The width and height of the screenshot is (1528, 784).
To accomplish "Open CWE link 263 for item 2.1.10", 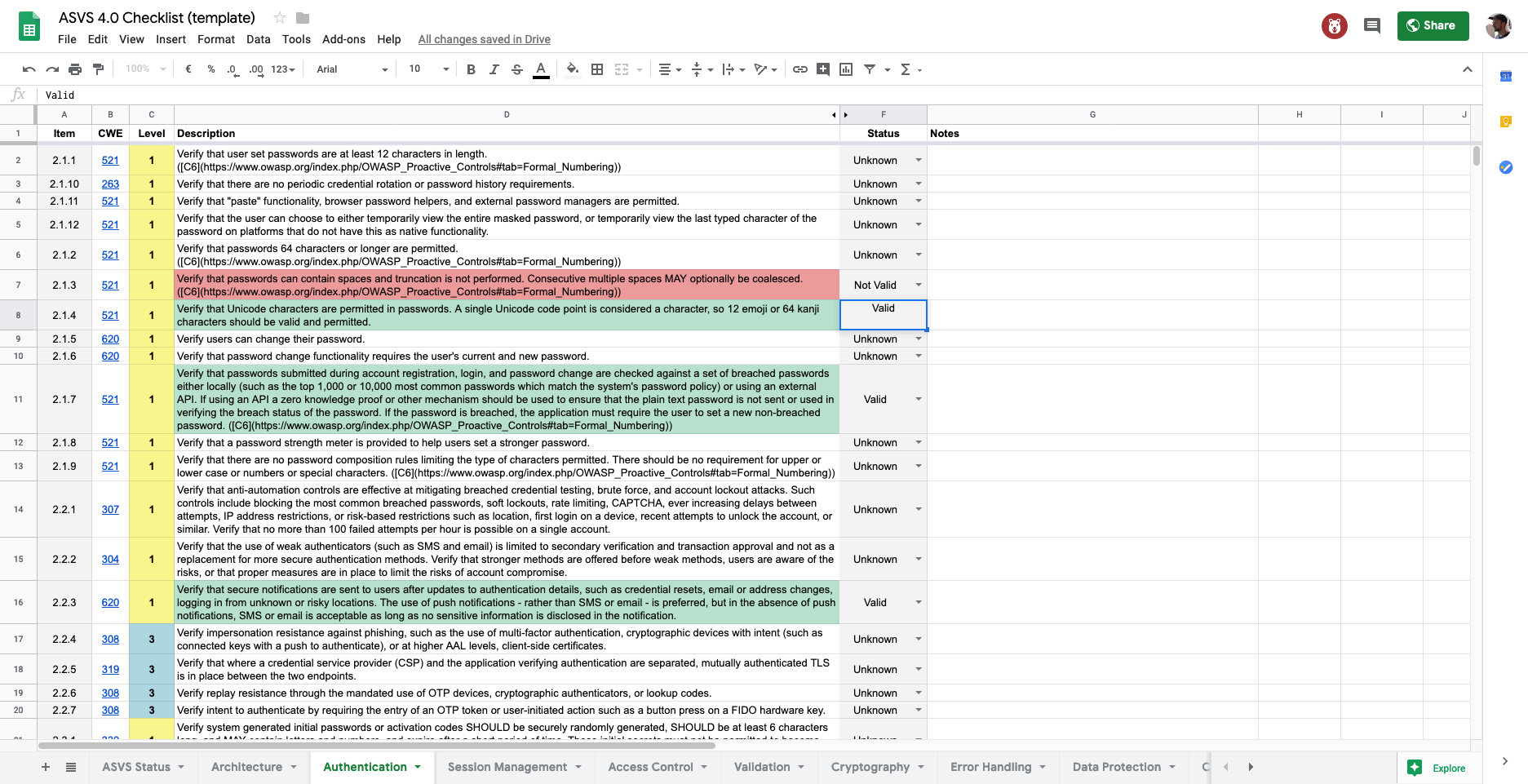I will click(x=110, y=184).
